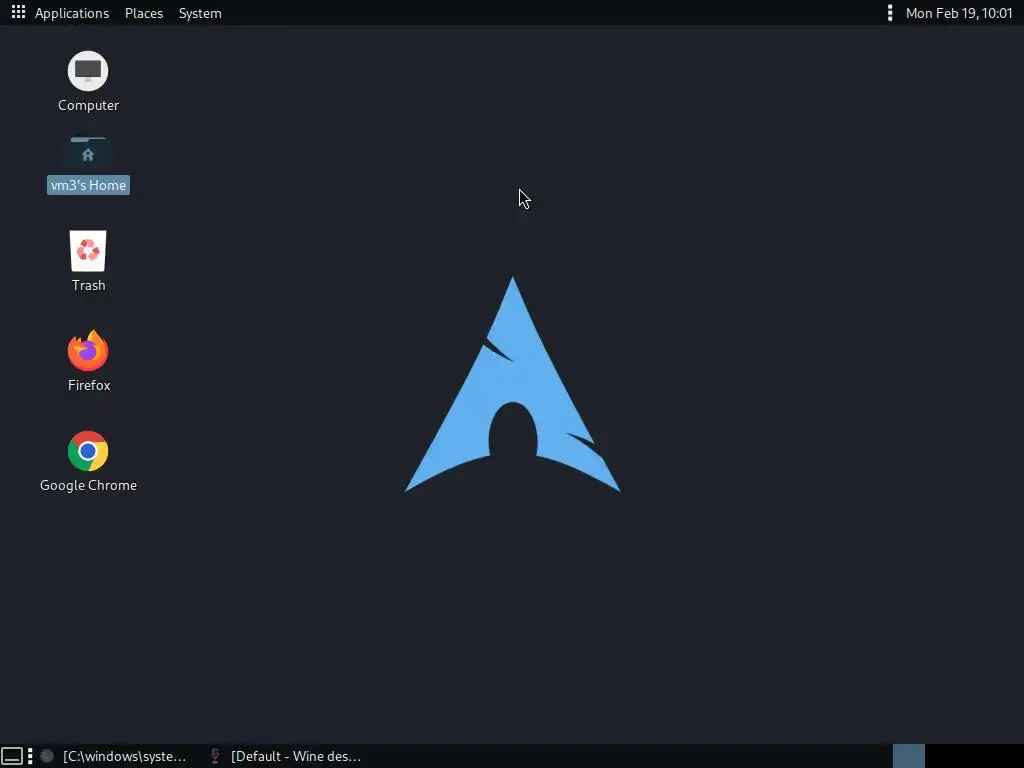Click the three-dot handle beside the clock
This screenshot has width=1024, height=768.
(x=889, y=13)
